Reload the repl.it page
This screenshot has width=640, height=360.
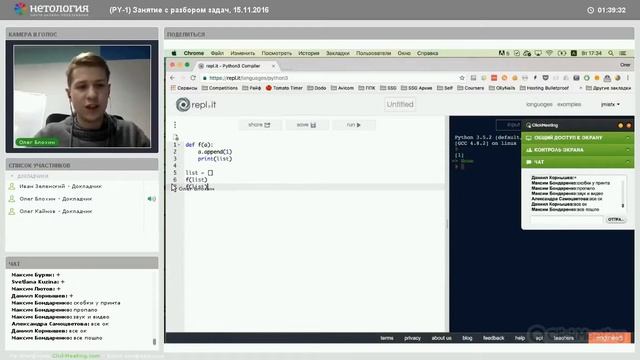193,78
